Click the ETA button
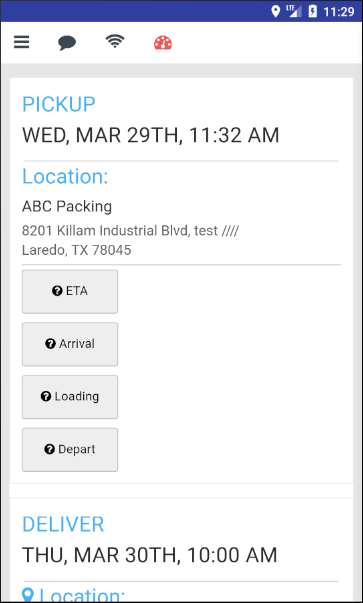 point(70,292)
